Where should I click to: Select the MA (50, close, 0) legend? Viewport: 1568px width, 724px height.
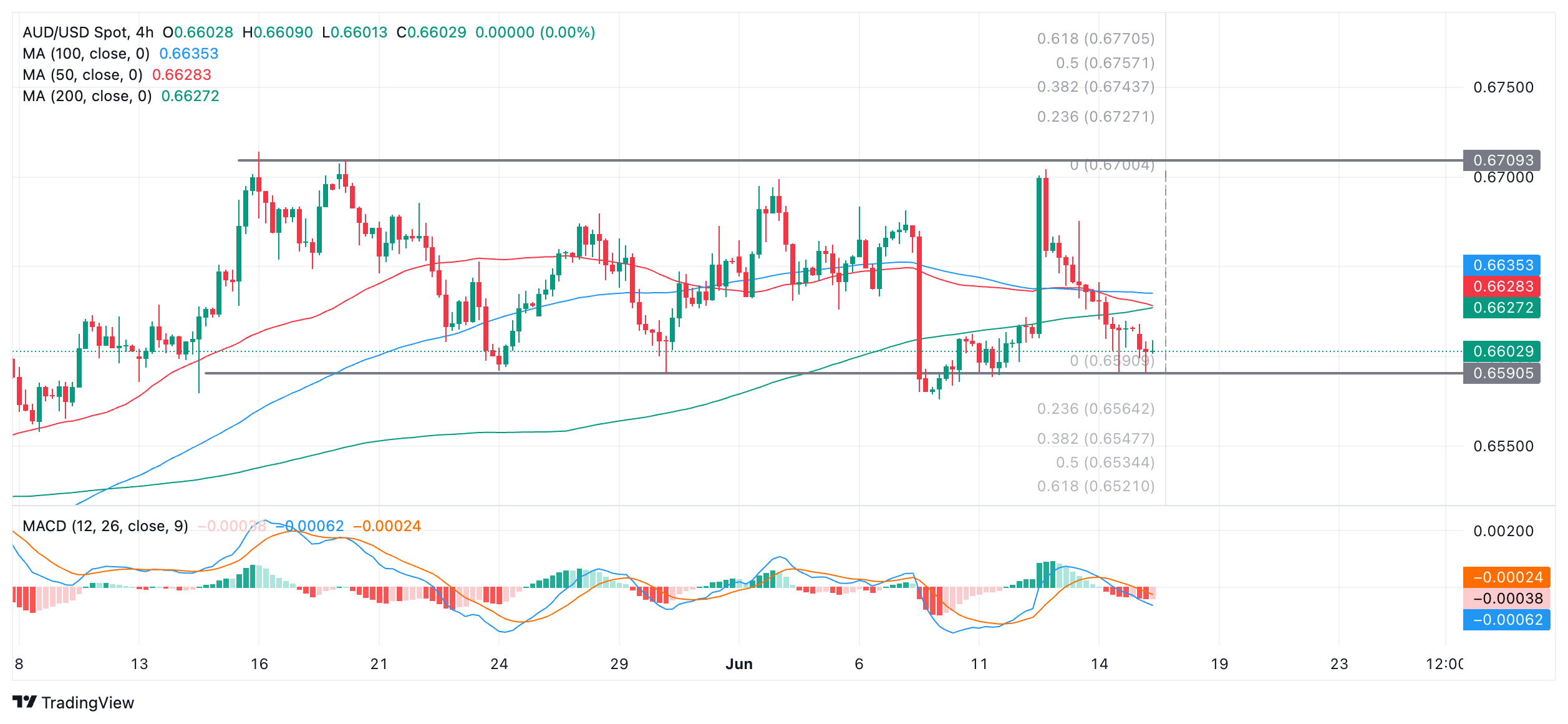click(x=82, y=75)
